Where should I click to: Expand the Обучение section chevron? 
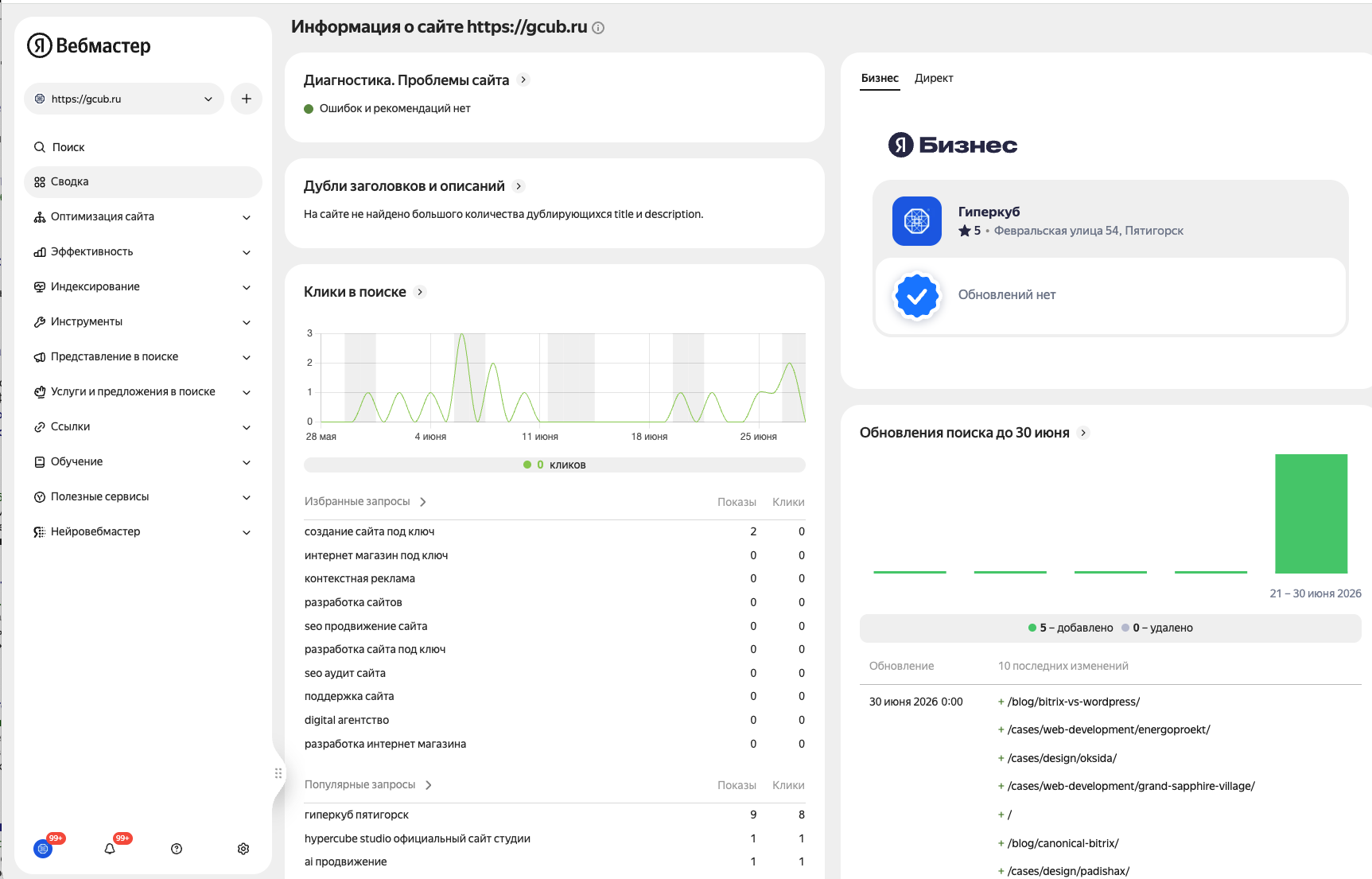point(247,462)
